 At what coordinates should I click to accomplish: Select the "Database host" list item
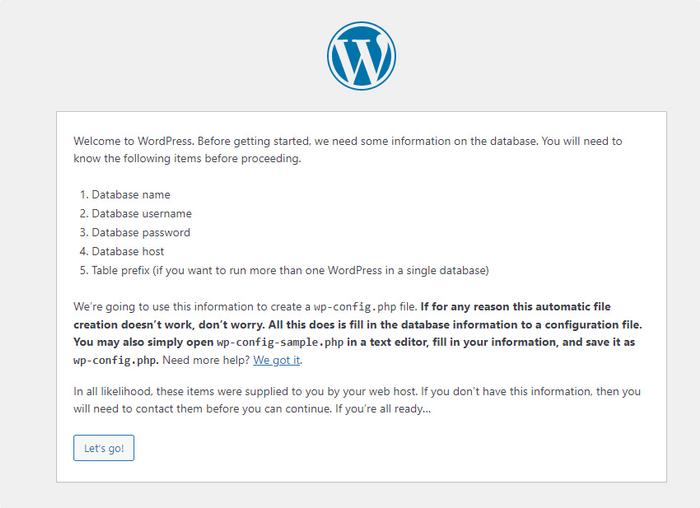point(127,252)
